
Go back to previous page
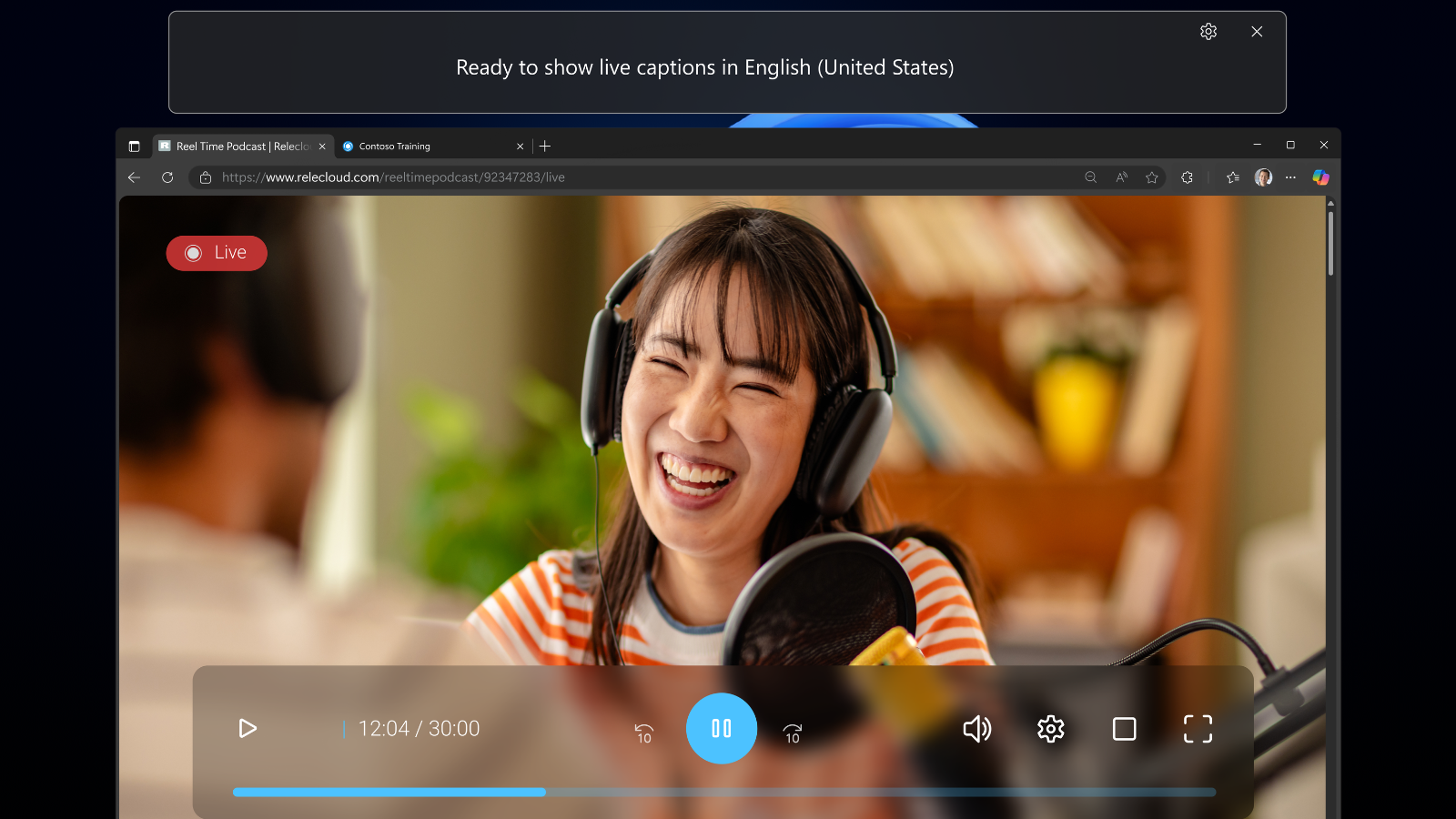(135, 177)
